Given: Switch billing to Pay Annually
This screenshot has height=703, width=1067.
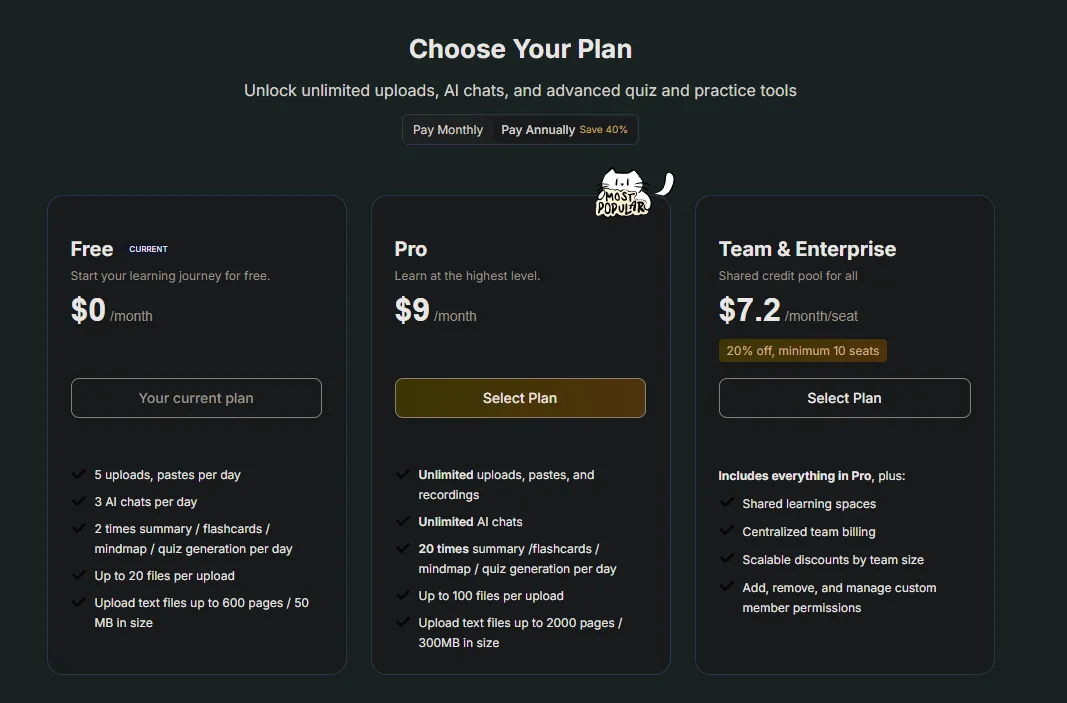Looking at the screenshot, I should 538,130.
